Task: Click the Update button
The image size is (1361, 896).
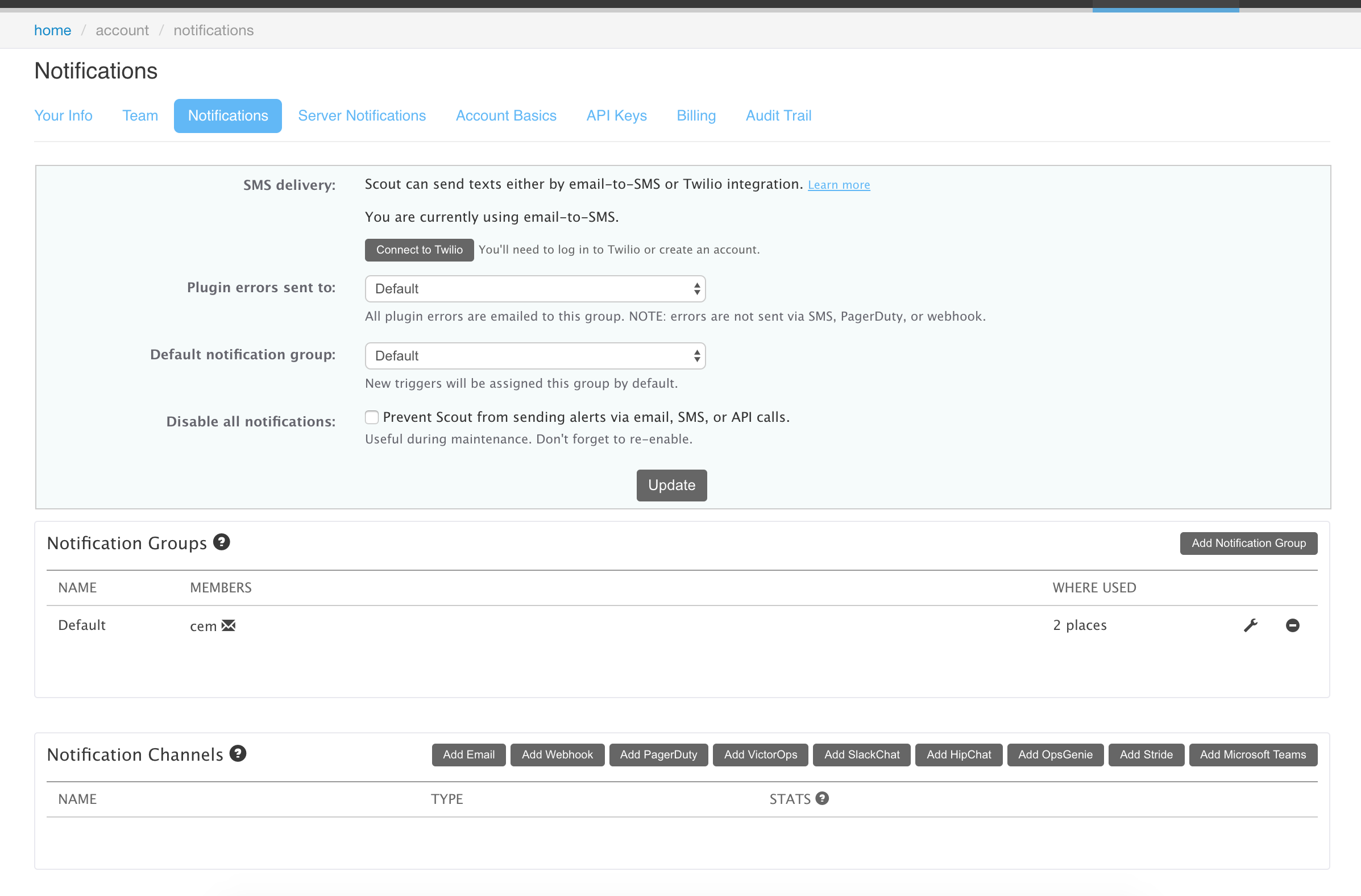Action: [671, 485]
